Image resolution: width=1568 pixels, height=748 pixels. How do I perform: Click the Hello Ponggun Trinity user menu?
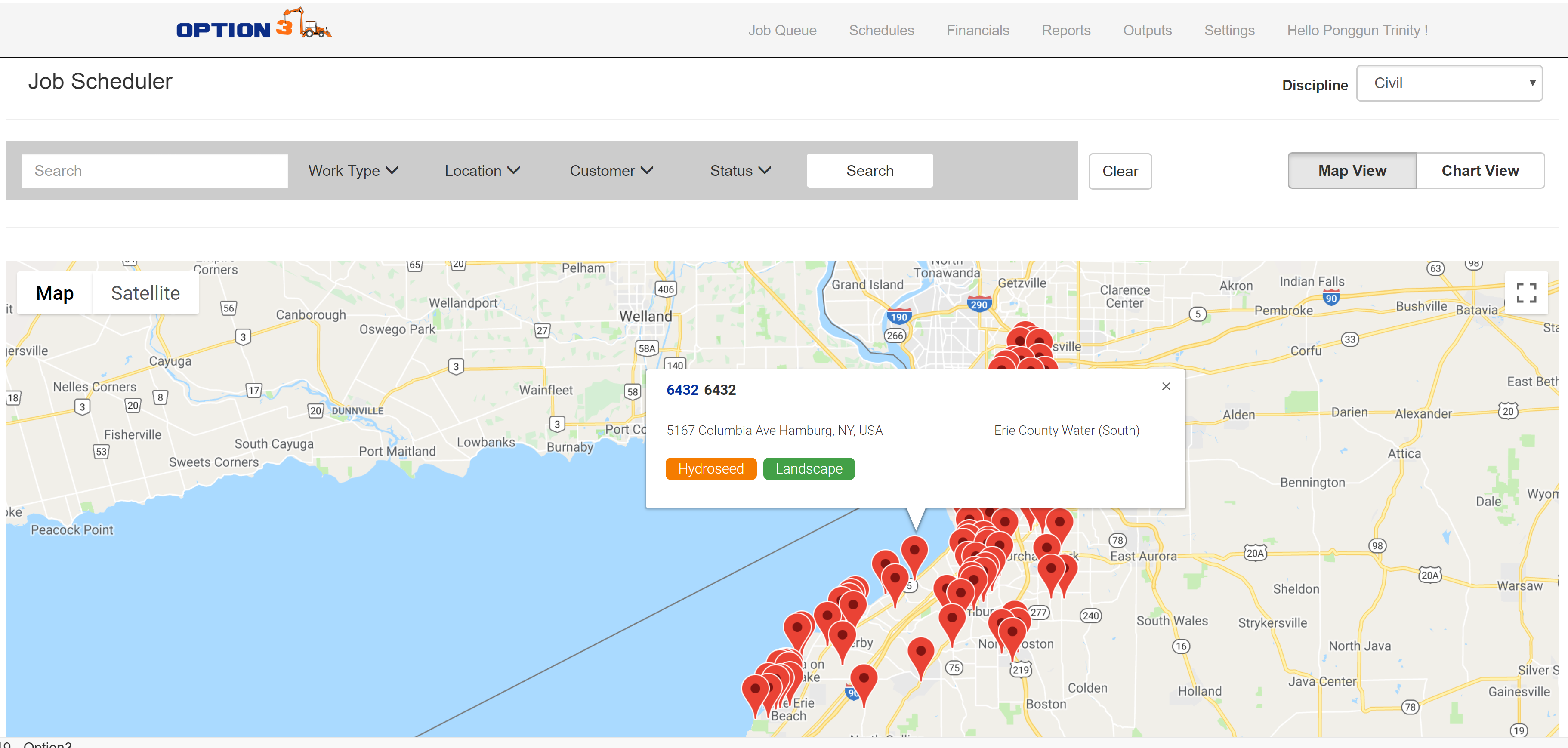[x=1357, y=31]
